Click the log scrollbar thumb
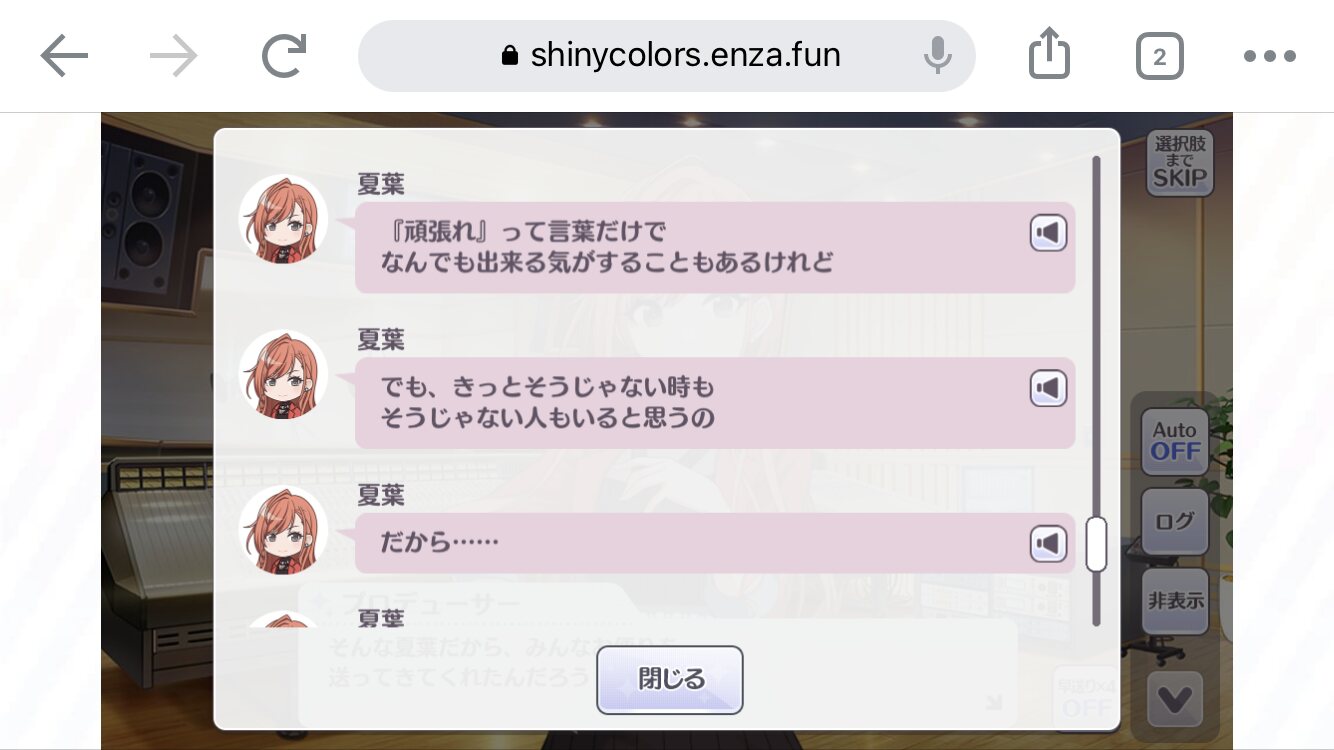The image size is (1334, 750). point(1096,544)
